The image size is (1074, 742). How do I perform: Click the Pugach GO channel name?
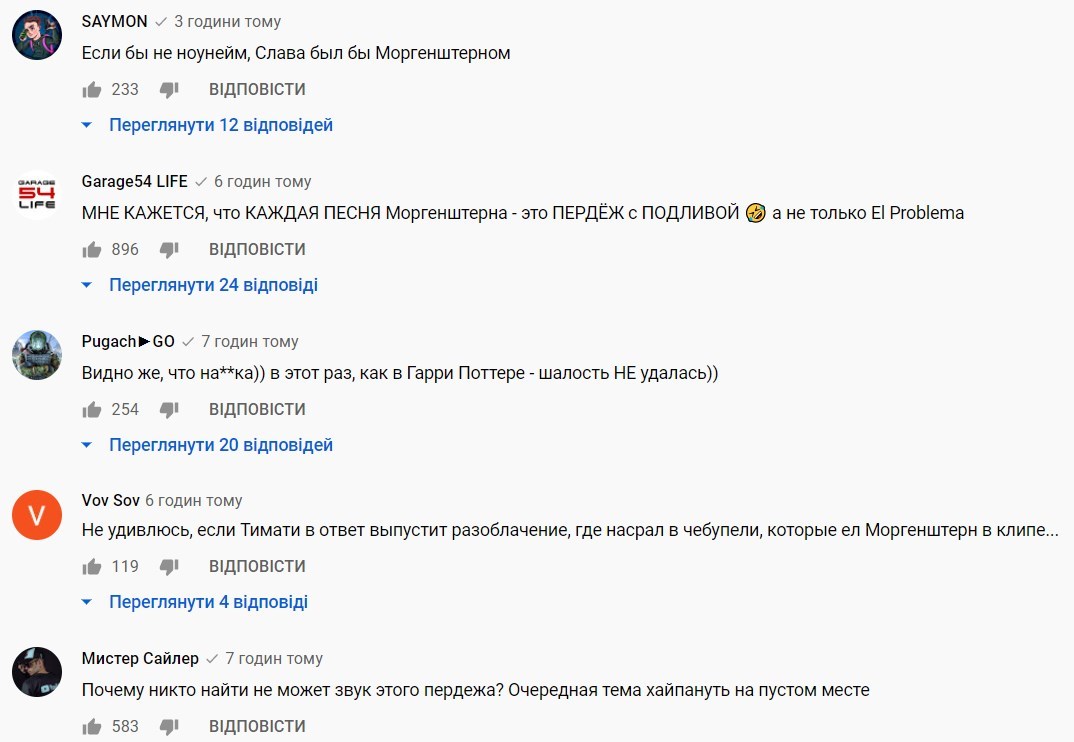(x=128, y=342)
